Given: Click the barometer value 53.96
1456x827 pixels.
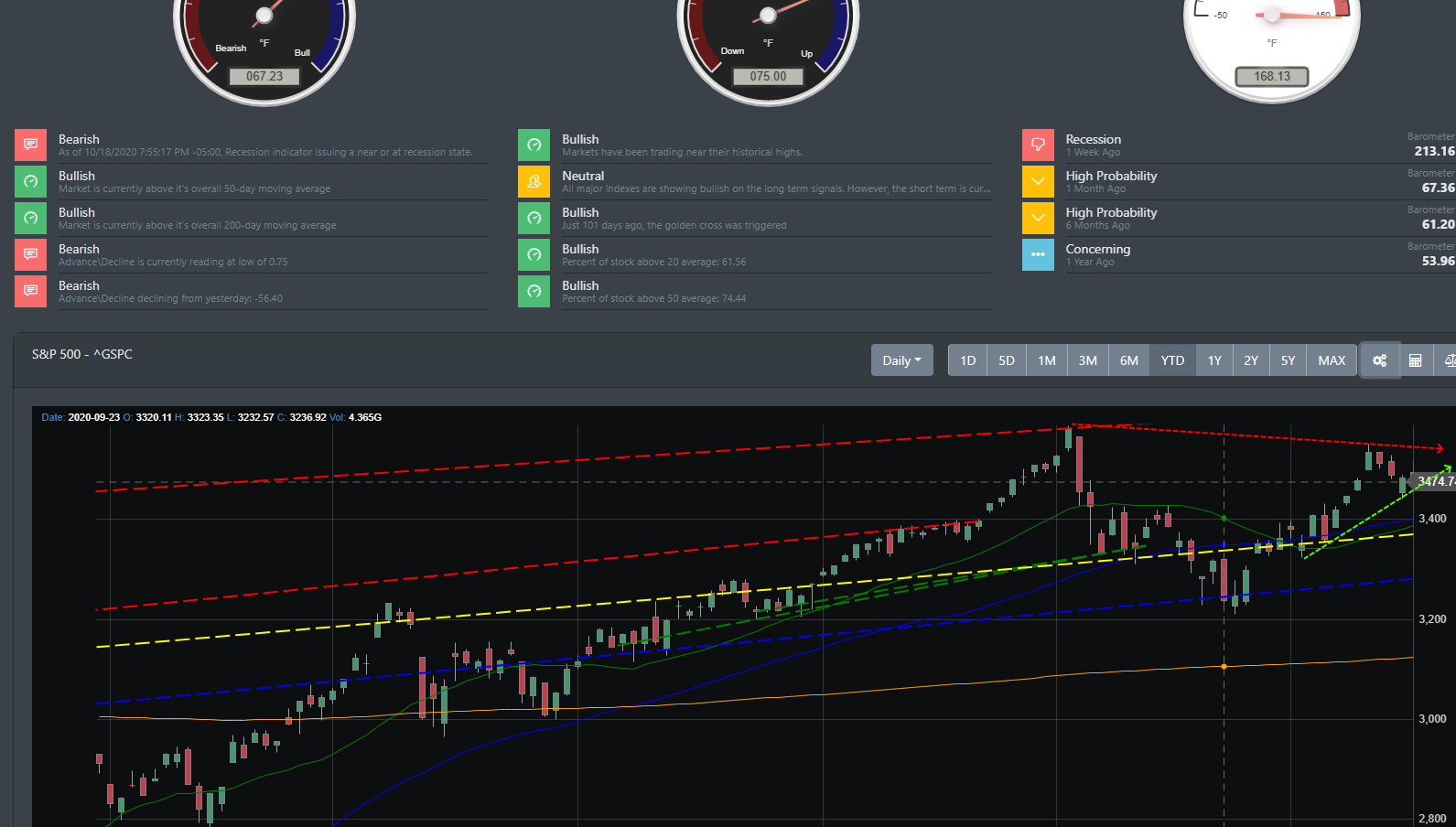Looking at the screenshot, I should click(x=1438, y=261).
